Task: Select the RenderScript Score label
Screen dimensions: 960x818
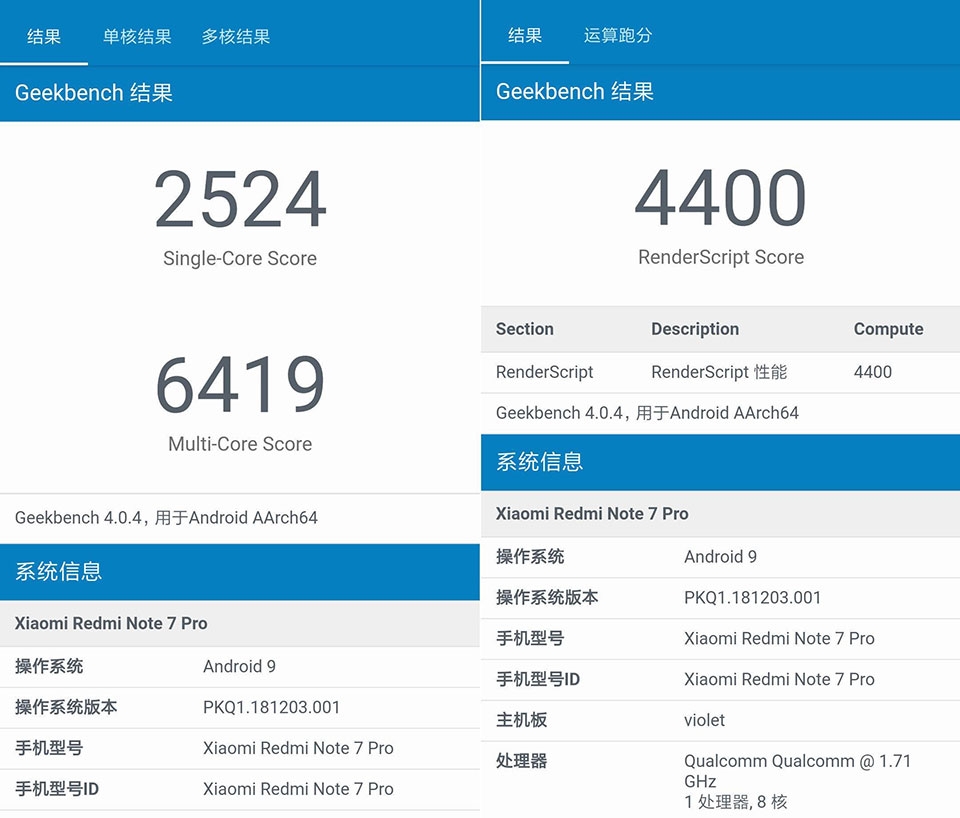Action: [x=721, y=257]
